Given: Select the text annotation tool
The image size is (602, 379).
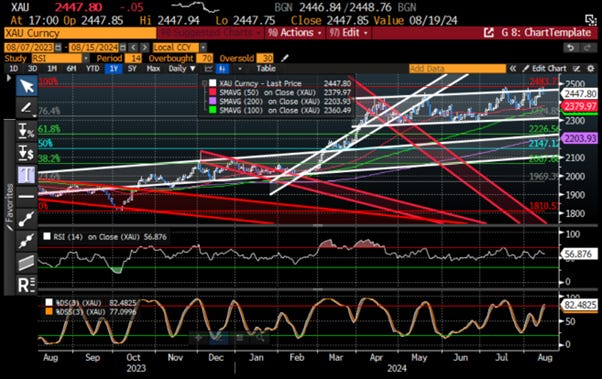Looking at the screenshot, I should click(x=26, y=175).
